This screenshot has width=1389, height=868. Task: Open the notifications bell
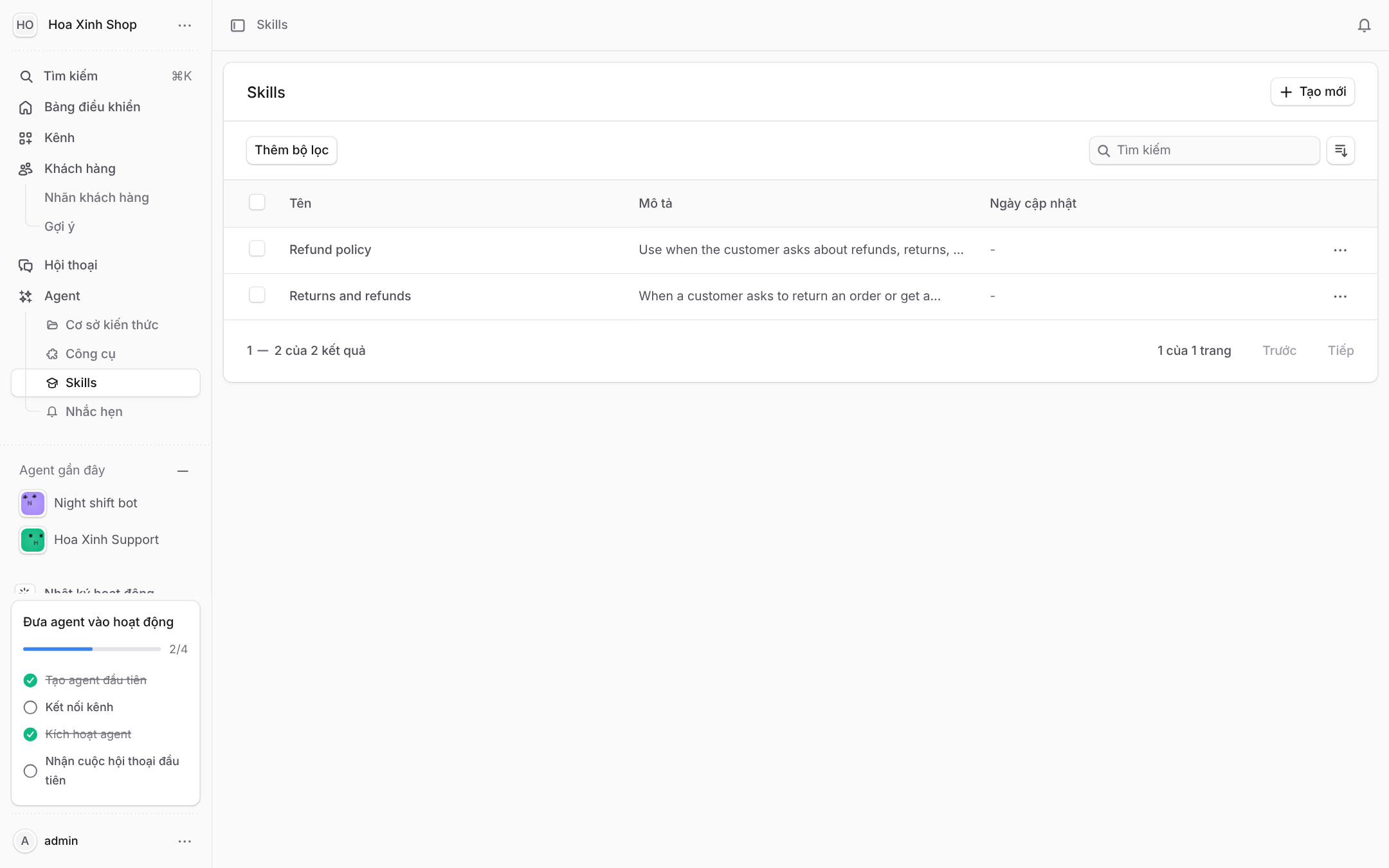[1364, 25]
